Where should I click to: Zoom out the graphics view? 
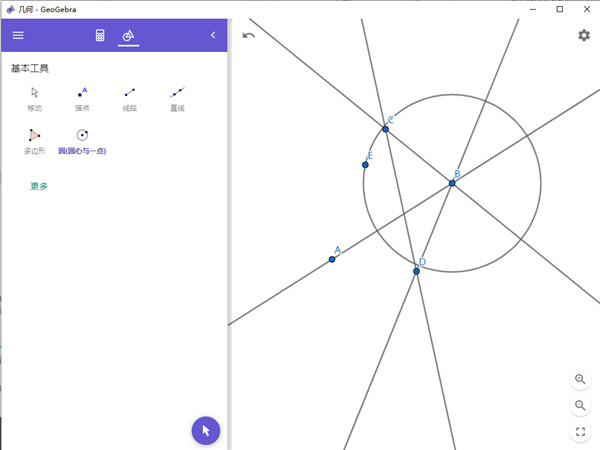580,405
